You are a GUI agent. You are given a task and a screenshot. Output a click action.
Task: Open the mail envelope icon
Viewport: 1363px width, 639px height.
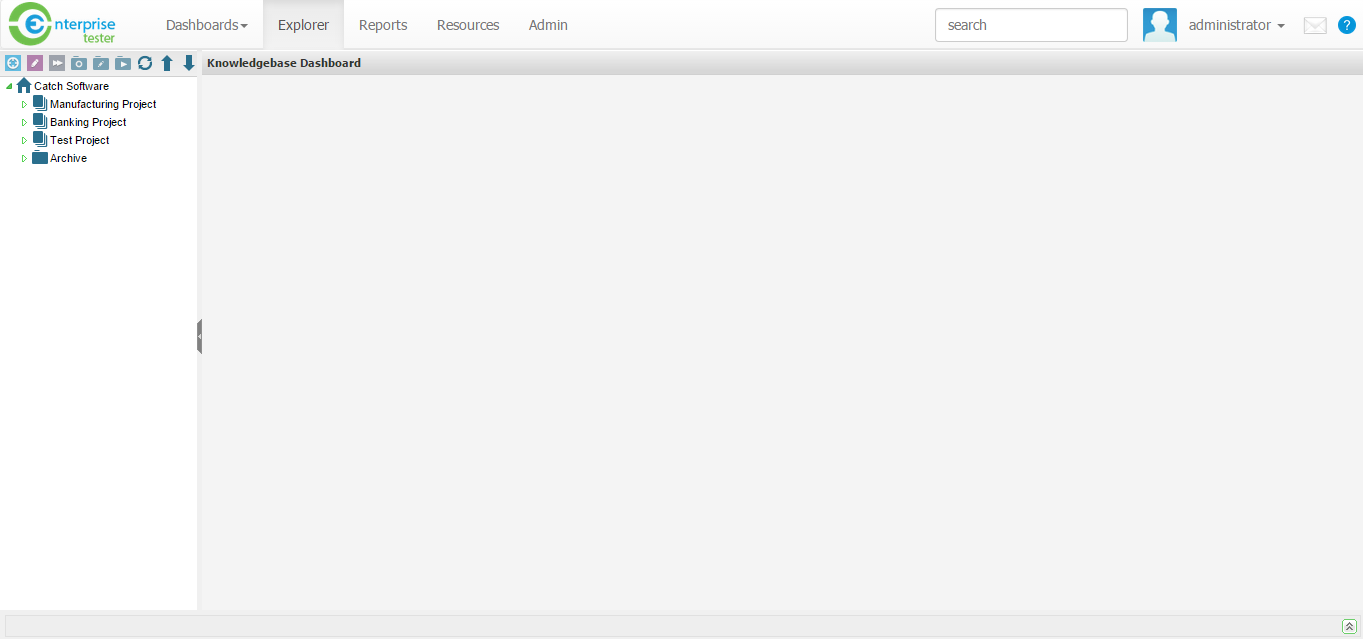1314,26
